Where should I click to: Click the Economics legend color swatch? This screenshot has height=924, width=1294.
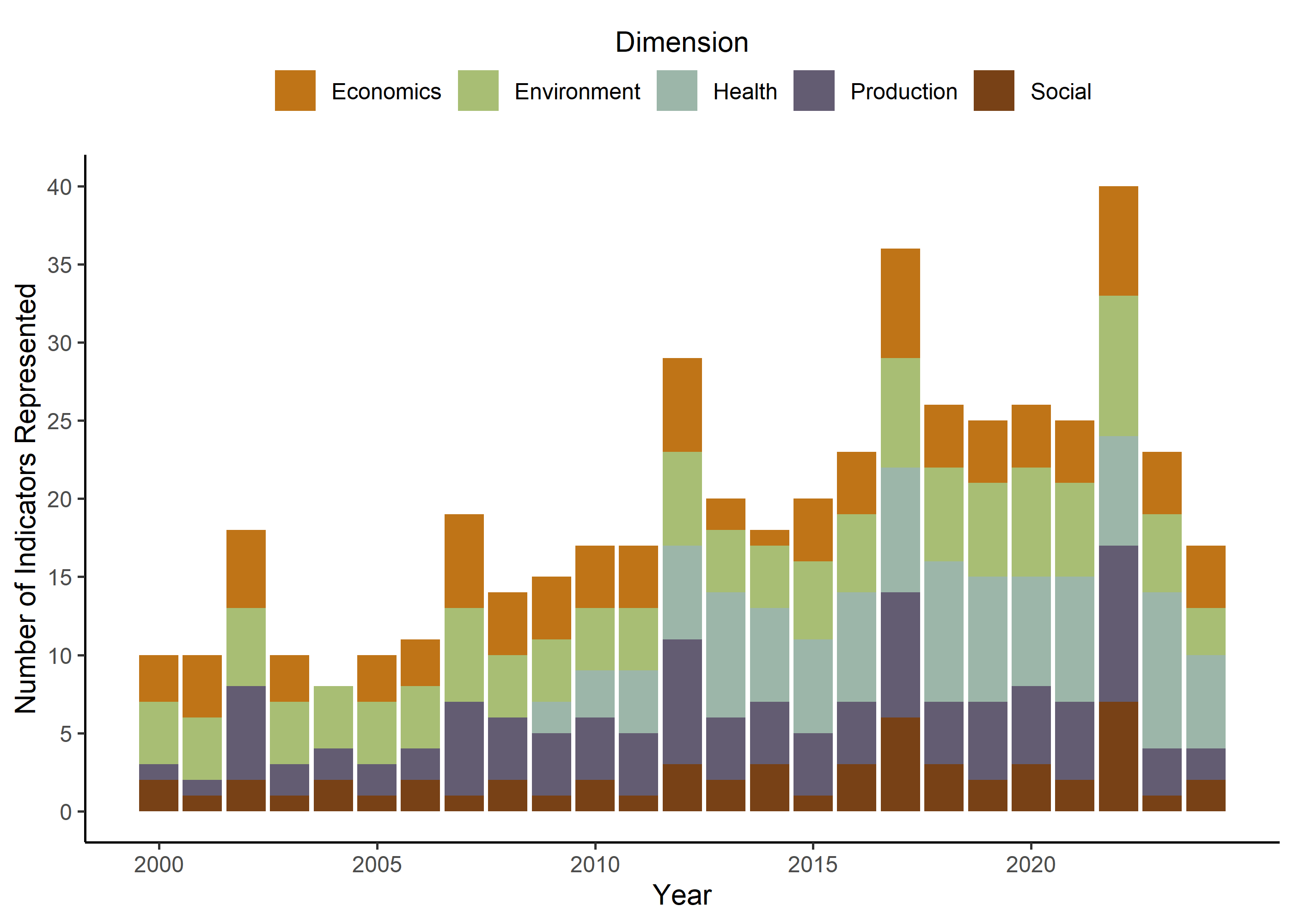coord(295,91)
